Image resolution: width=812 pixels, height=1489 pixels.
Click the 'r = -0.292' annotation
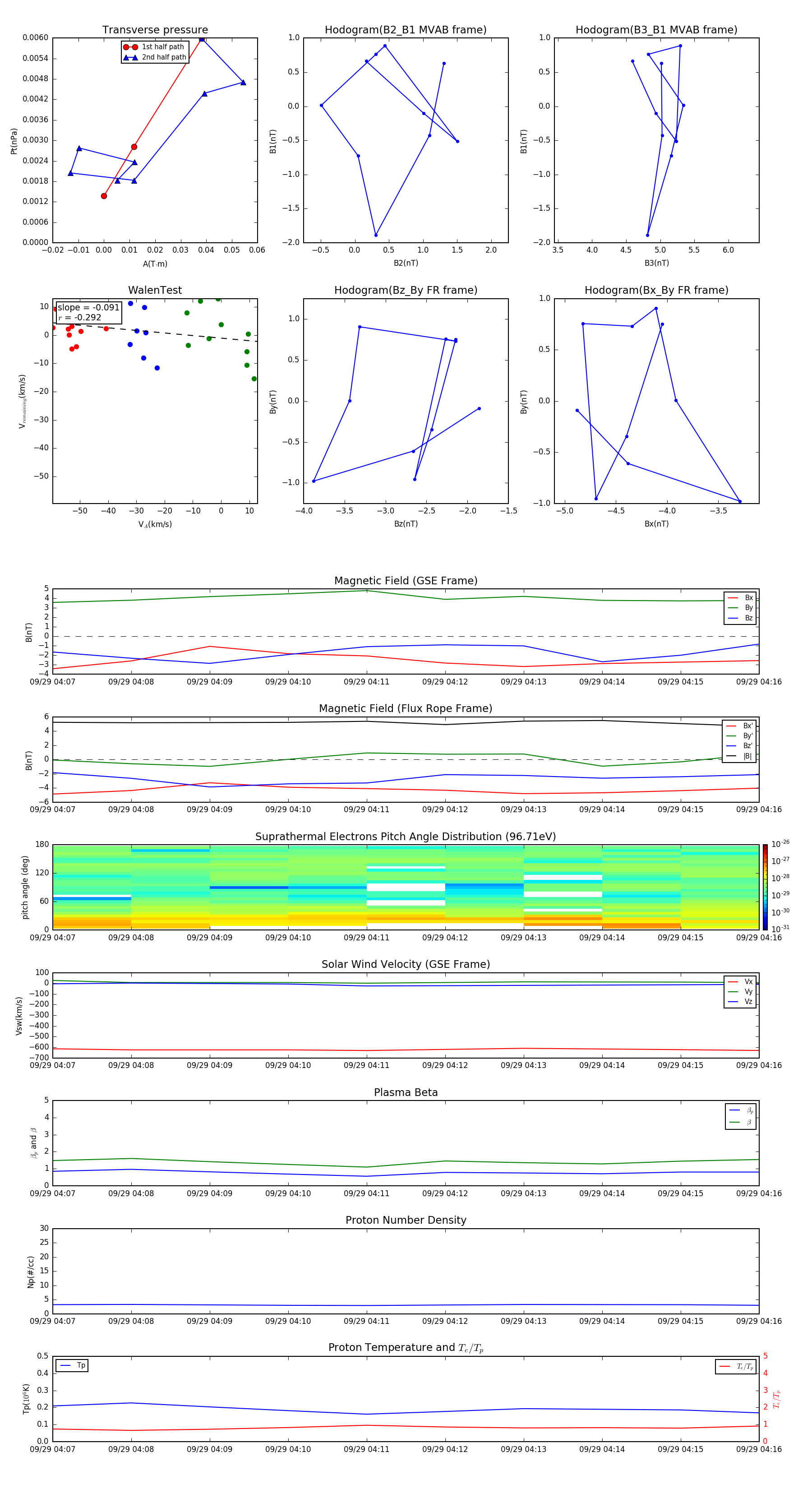tap(80, 317)
